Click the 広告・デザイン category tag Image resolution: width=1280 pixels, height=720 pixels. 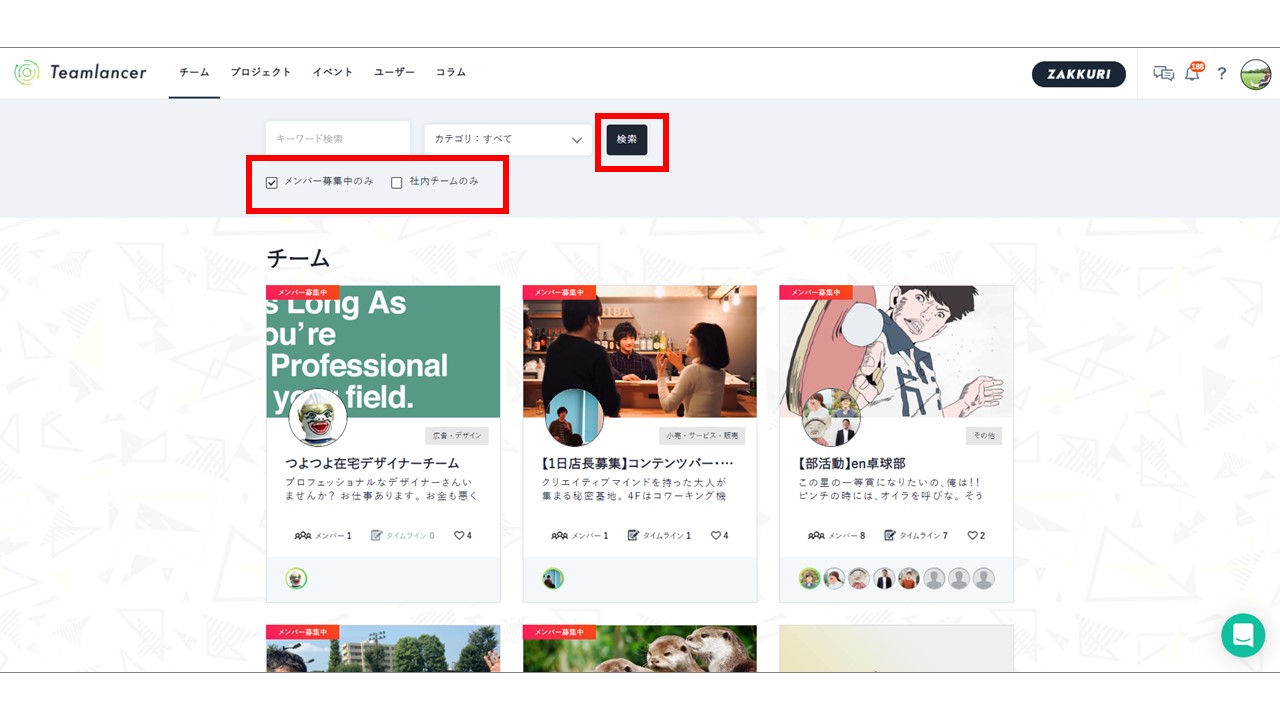coord(457,436)
